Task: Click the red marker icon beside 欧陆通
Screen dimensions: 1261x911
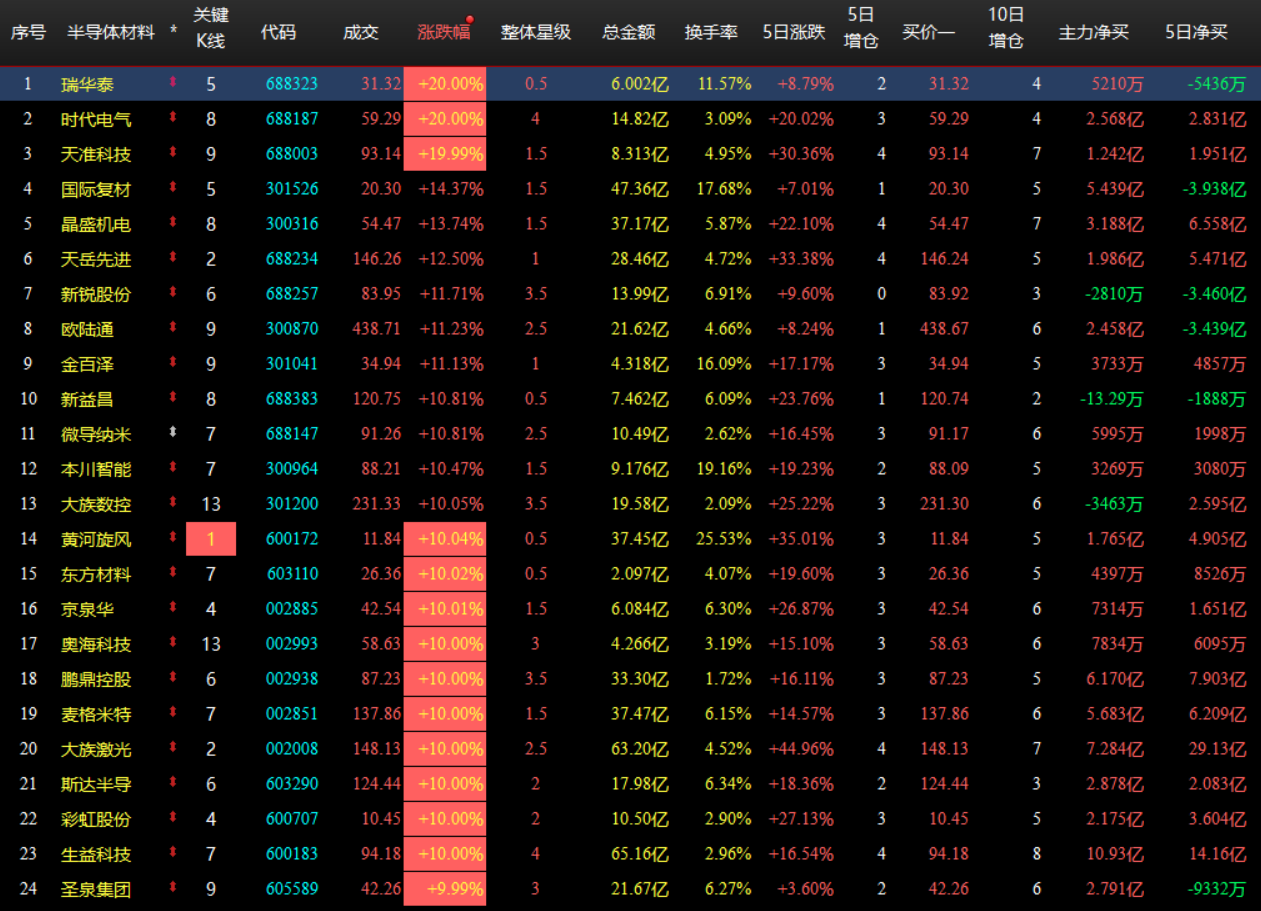Action: pyautogui.click(x=173, y=329)
